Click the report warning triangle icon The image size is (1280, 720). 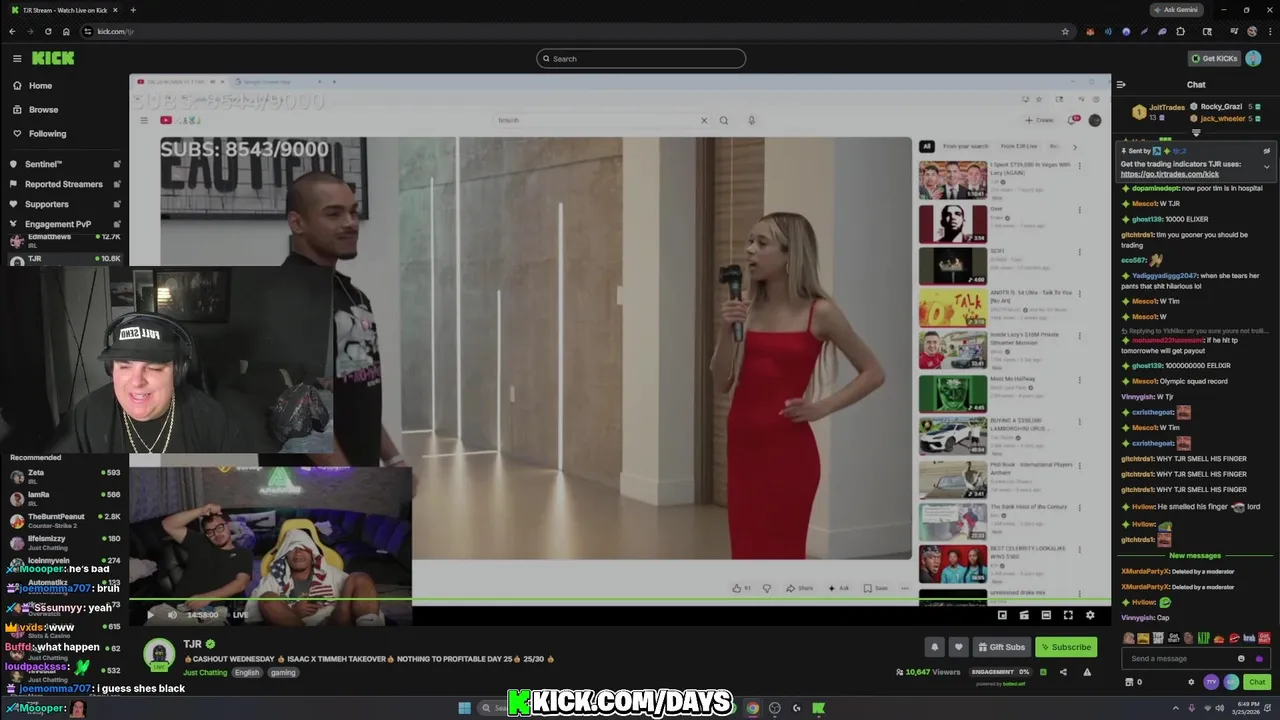click(1087, 672)
